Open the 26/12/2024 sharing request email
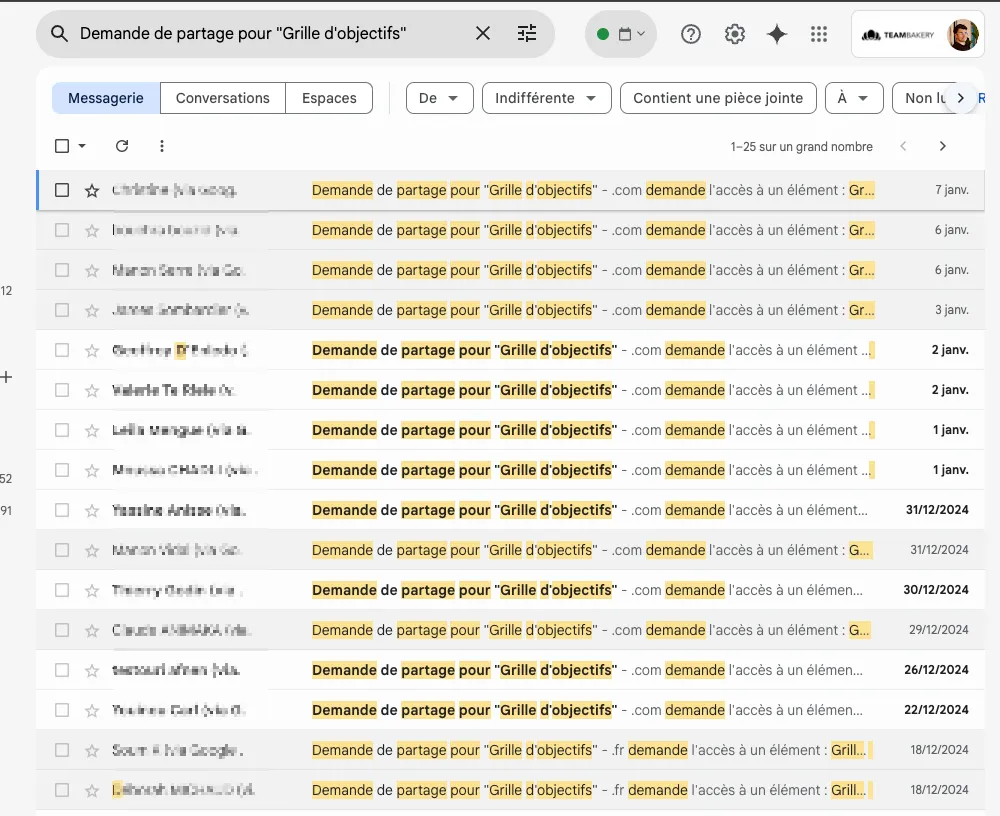Image resolution: width=1000 pixels, height=816 pixels. tap(510, 670)
